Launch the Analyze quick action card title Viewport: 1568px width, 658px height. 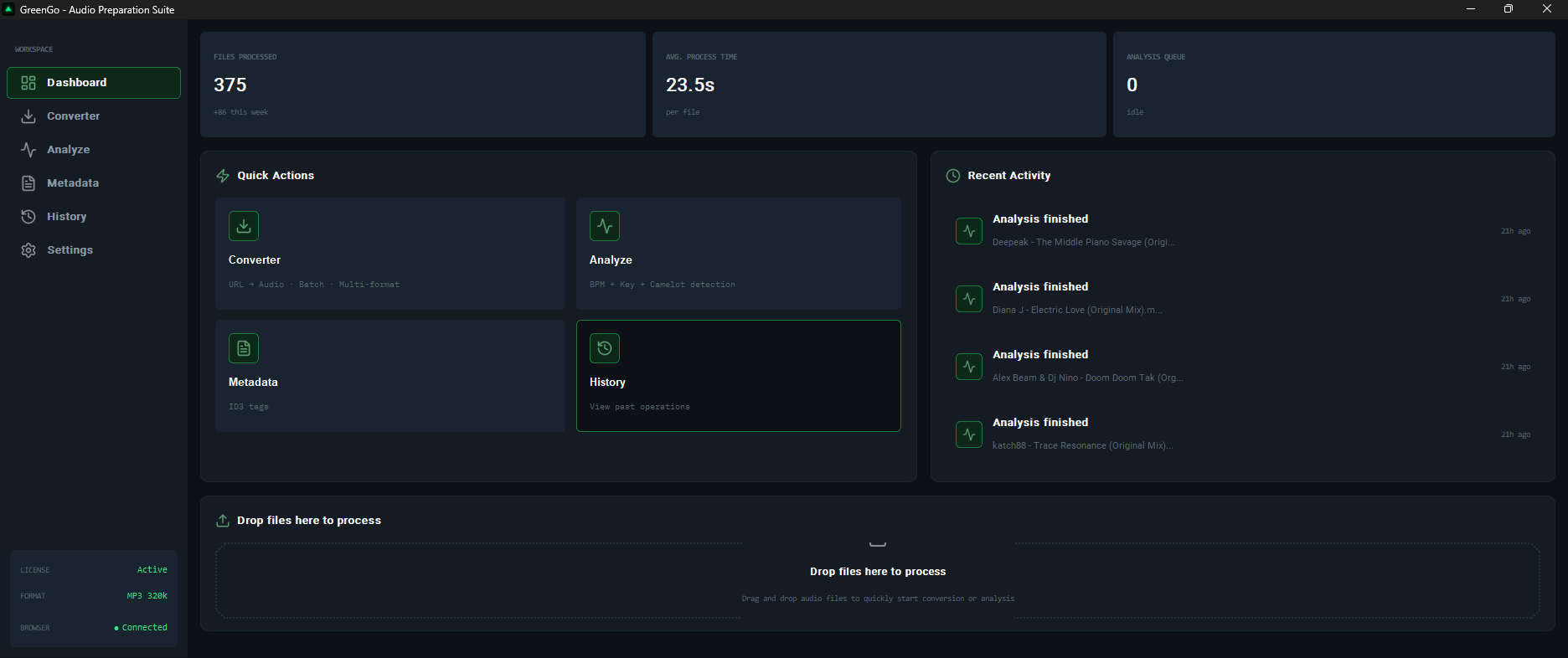pos(611,260)
